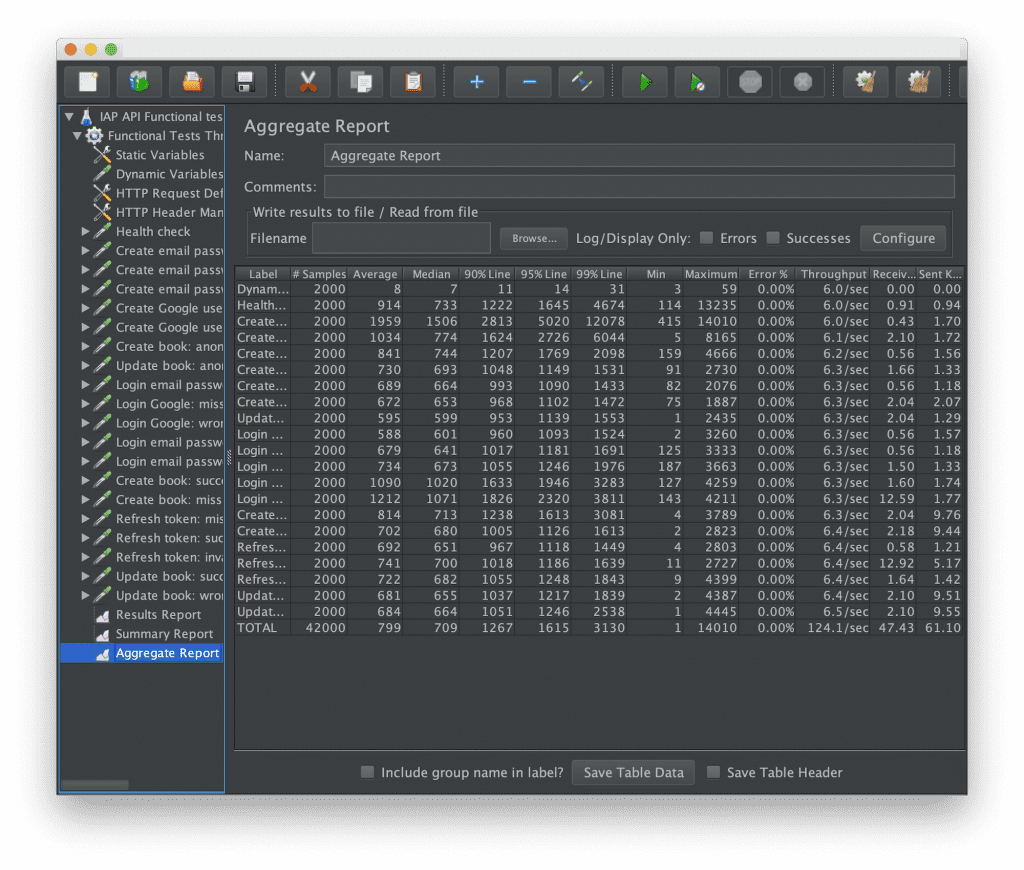1024x870 pixels.
Task: Select the Summary Report in the tree
Action: pyautogui.click(x=165, y=633)
